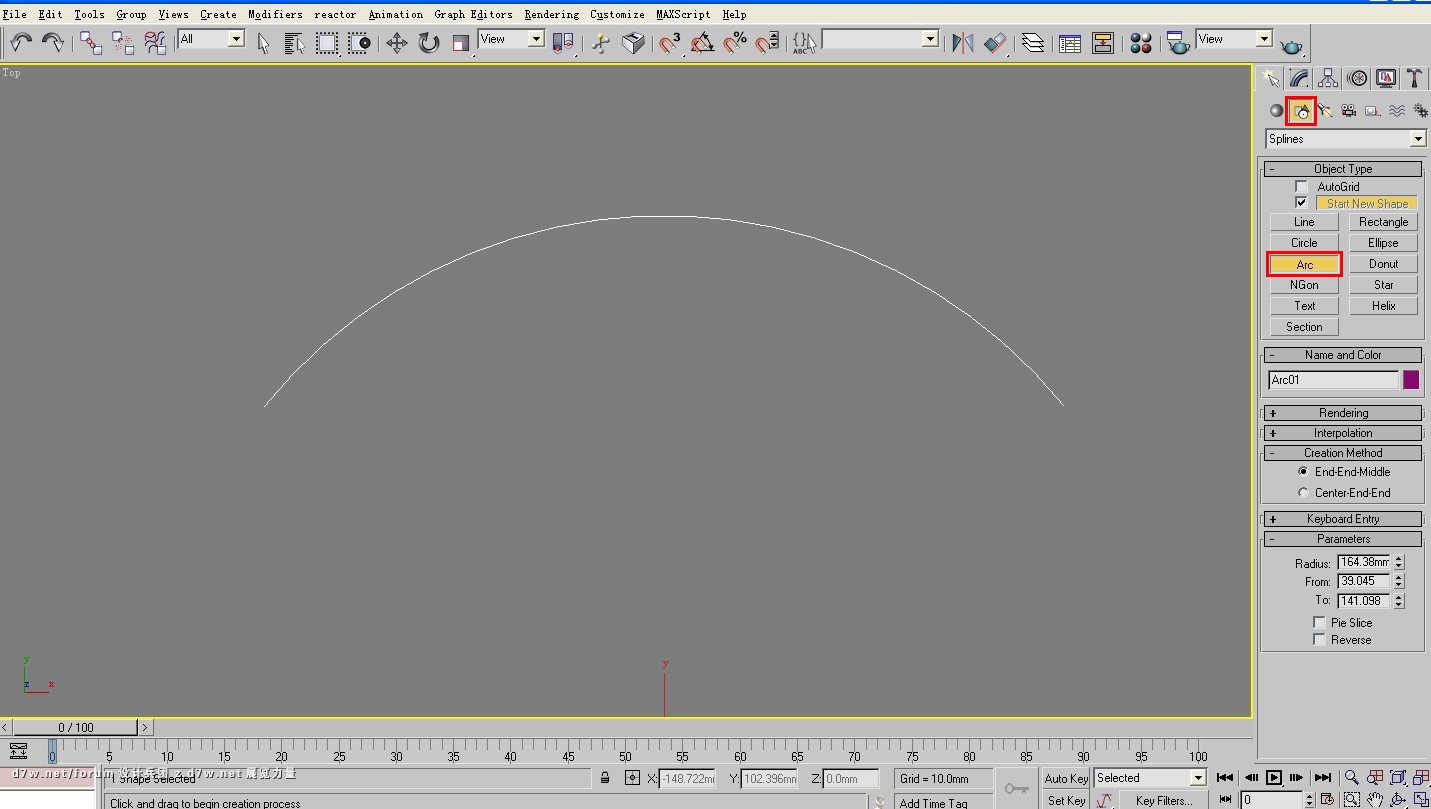This screenshot has height=809, width=1431.
Task: Open Select by Name list icon
Action: pos(295,42)
